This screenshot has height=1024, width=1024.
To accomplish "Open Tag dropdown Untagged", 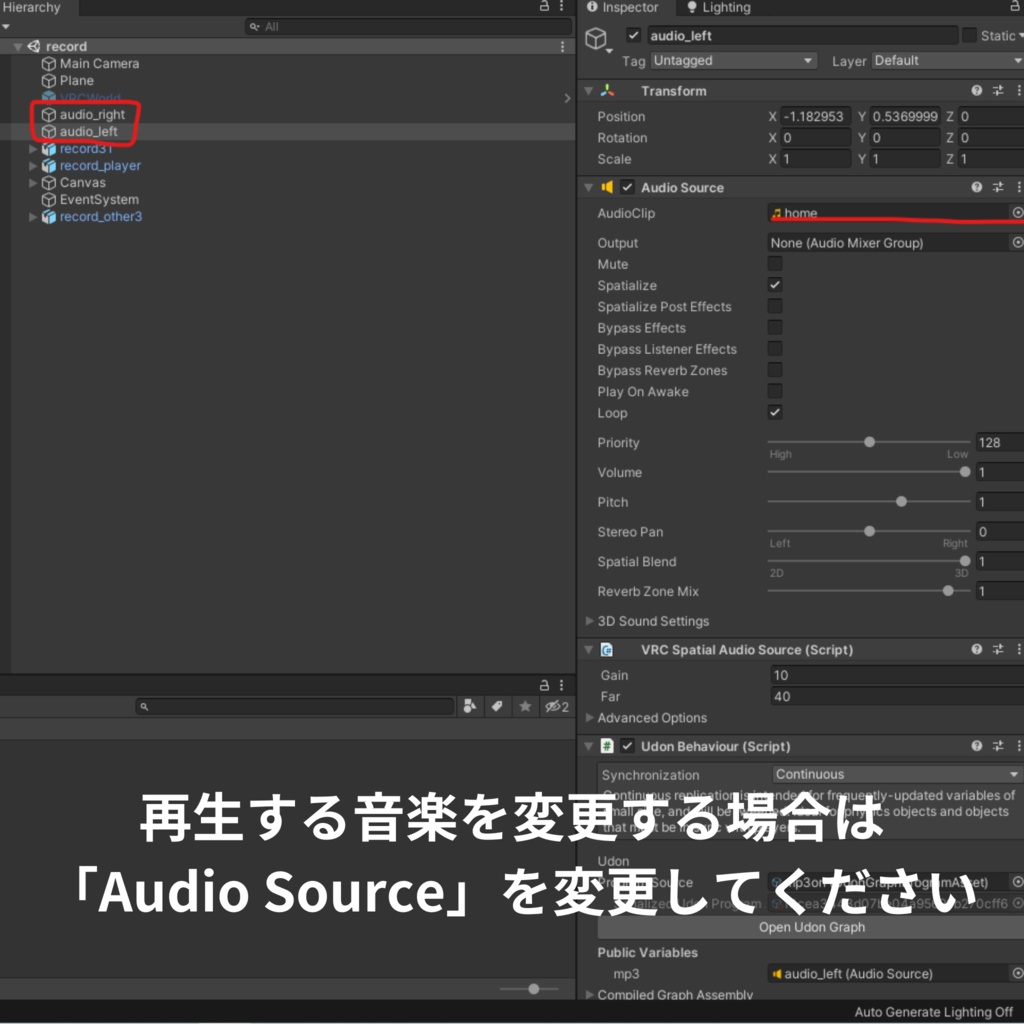I will 733,61.
